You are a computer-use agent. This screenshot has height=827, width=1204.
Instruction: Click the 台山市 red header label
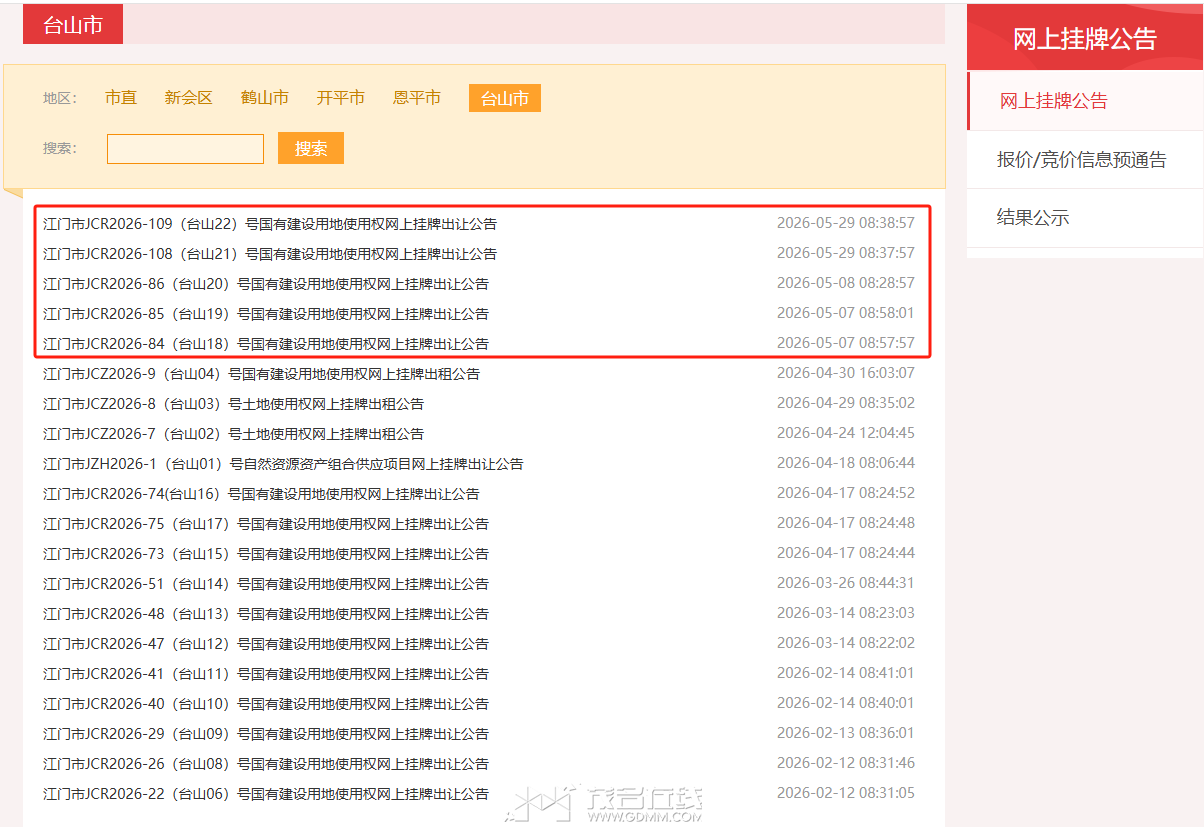pyautogui.click(x=73, y=25)
